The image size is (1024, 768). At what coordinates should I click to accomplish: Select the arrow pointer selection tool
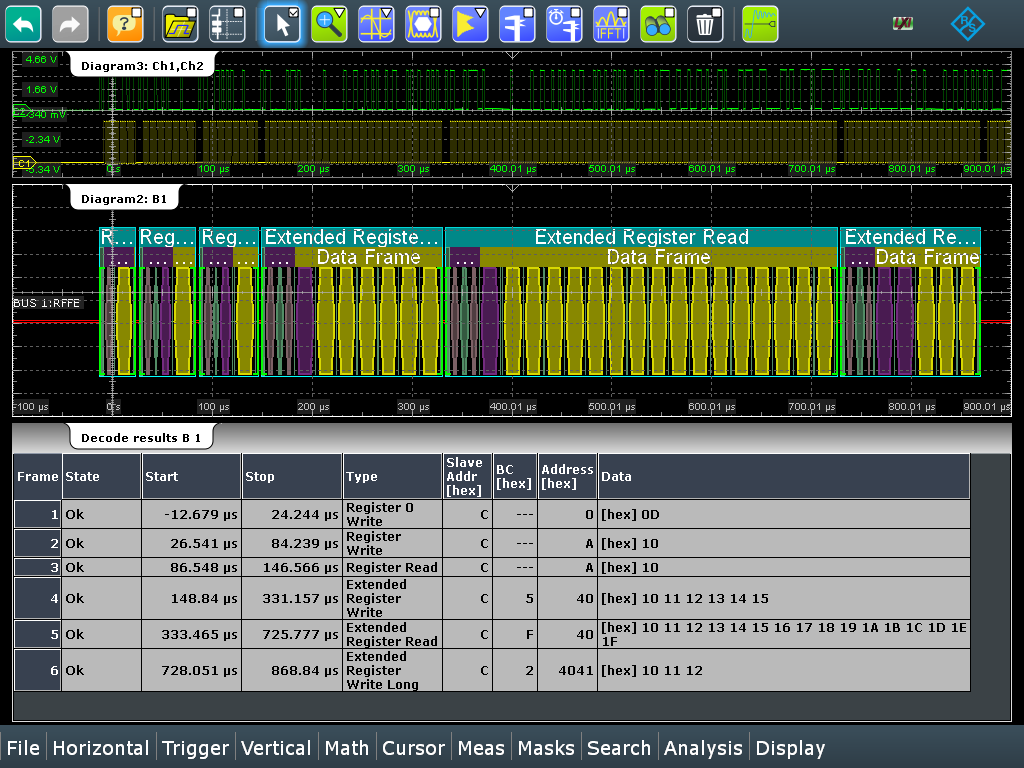pos(282,24)
